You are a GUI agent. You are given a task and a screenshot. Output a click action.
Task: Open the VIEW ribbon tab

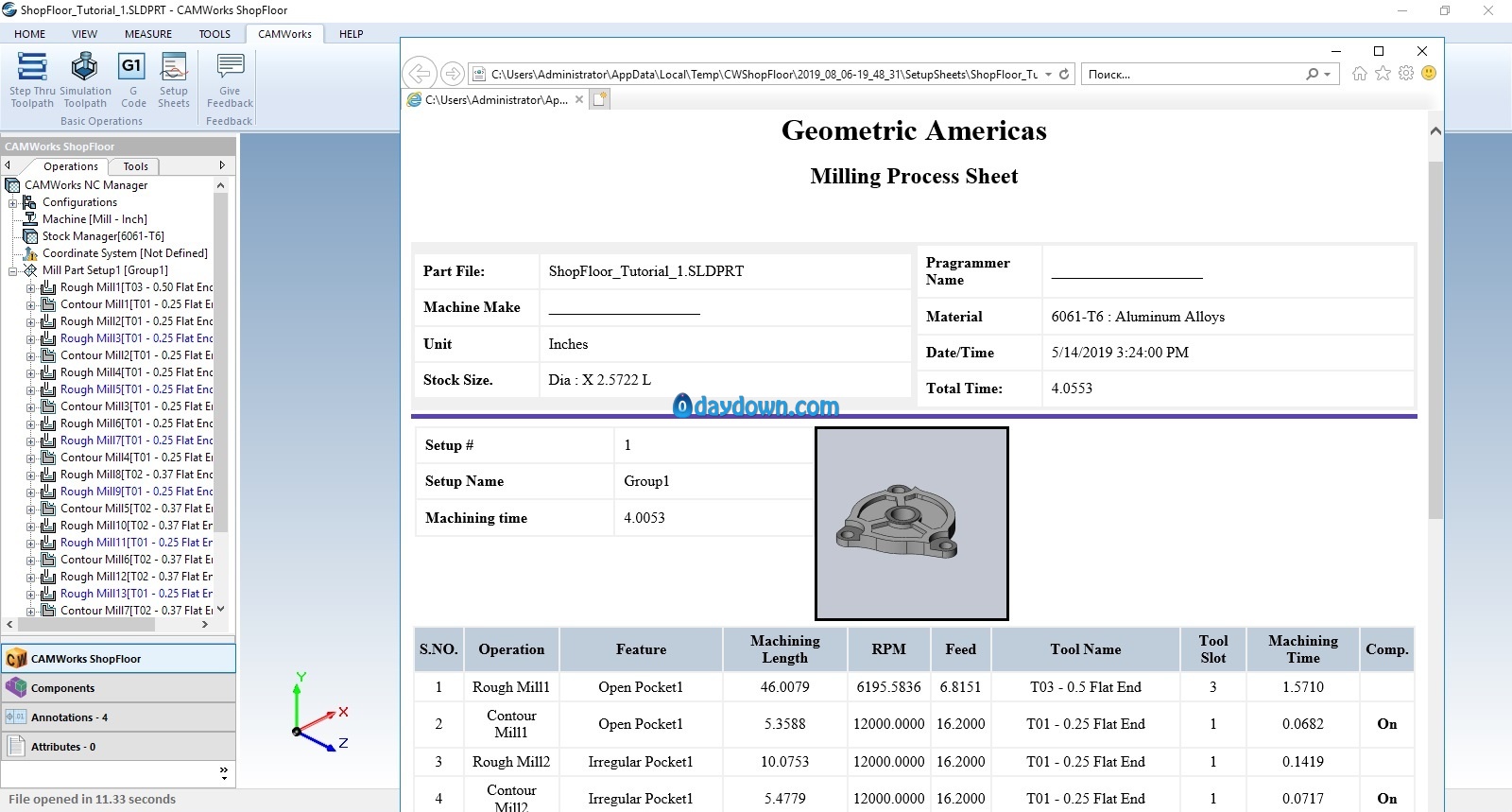click(84, 34)
